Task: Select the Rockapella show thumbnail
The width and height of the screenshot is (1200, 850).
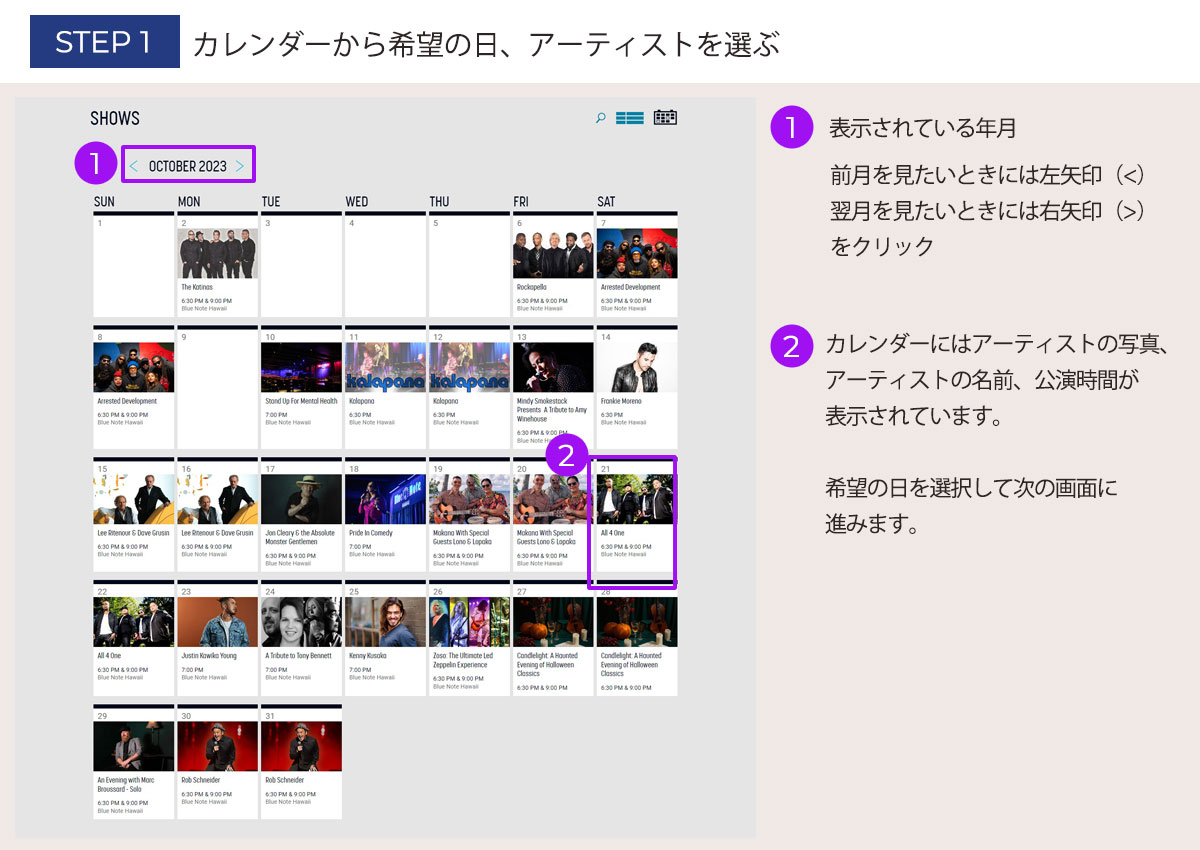Action: [553, 253]
